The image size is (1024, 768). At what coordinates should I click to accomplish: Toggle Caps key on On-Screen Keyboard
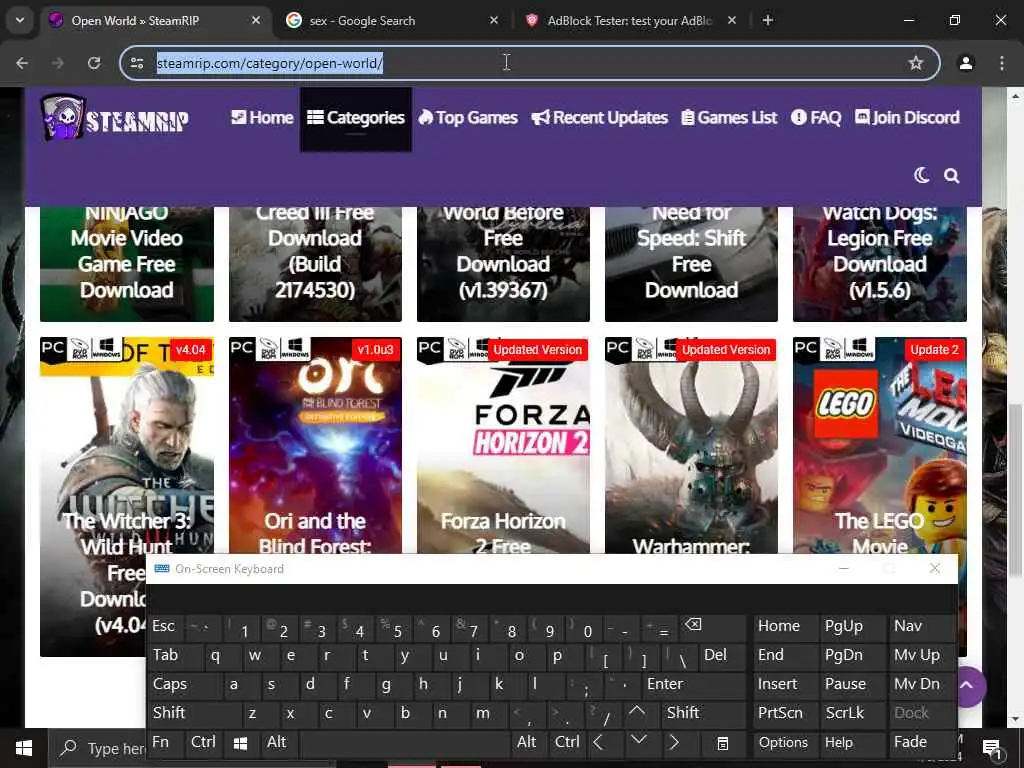coord(184,684)
